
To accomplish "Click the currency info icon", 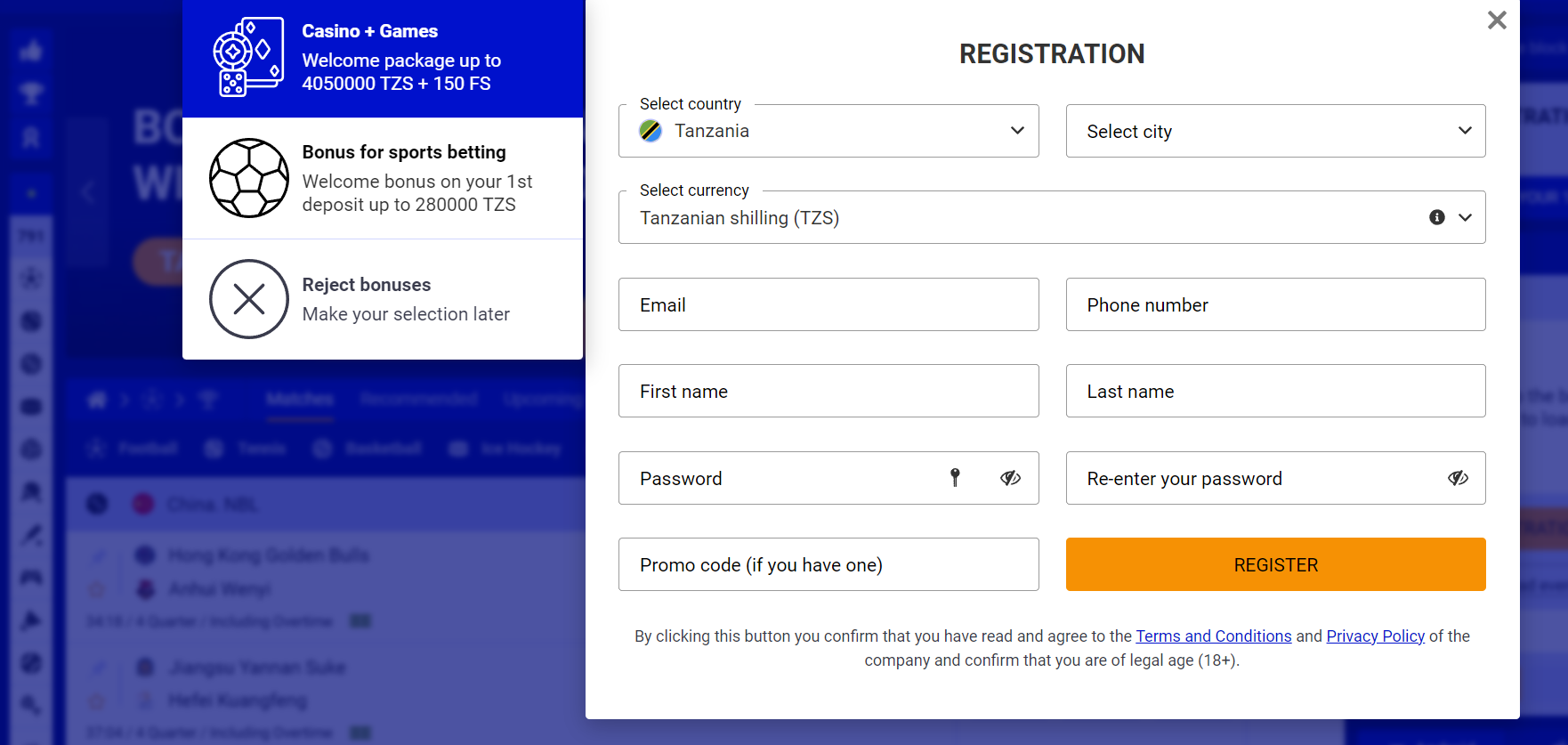I will (x=1435, y=216).
